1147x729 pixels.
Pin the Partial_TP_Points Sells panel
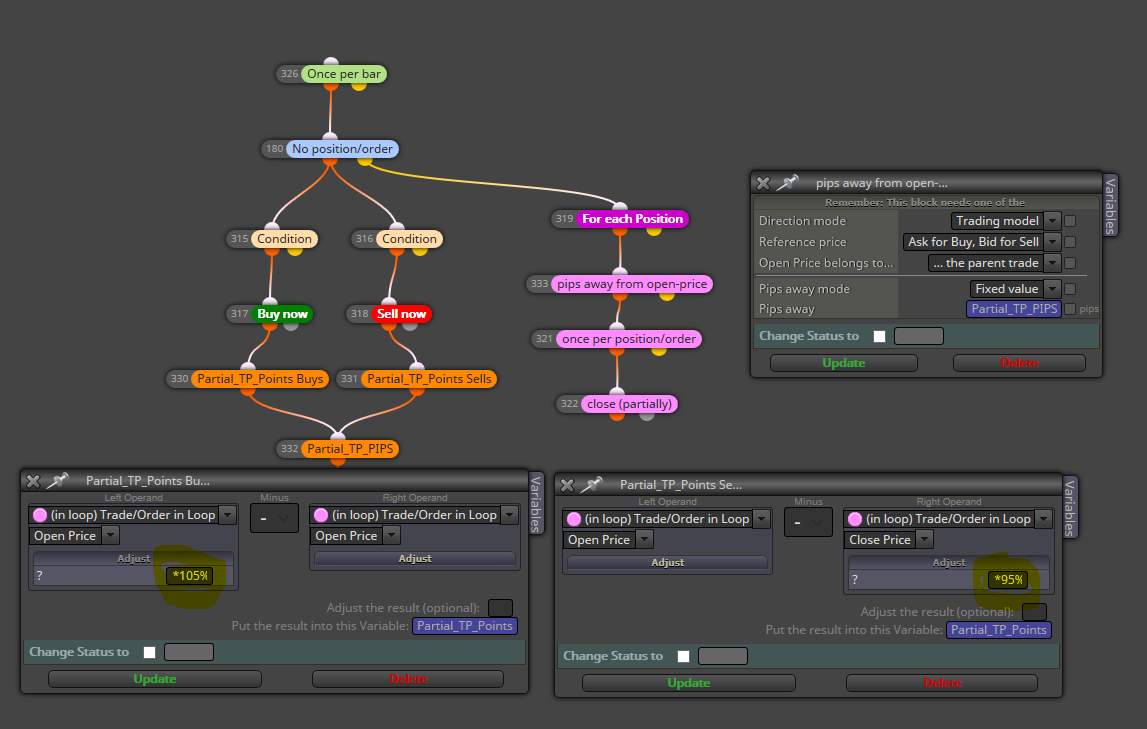pos(591,484)
